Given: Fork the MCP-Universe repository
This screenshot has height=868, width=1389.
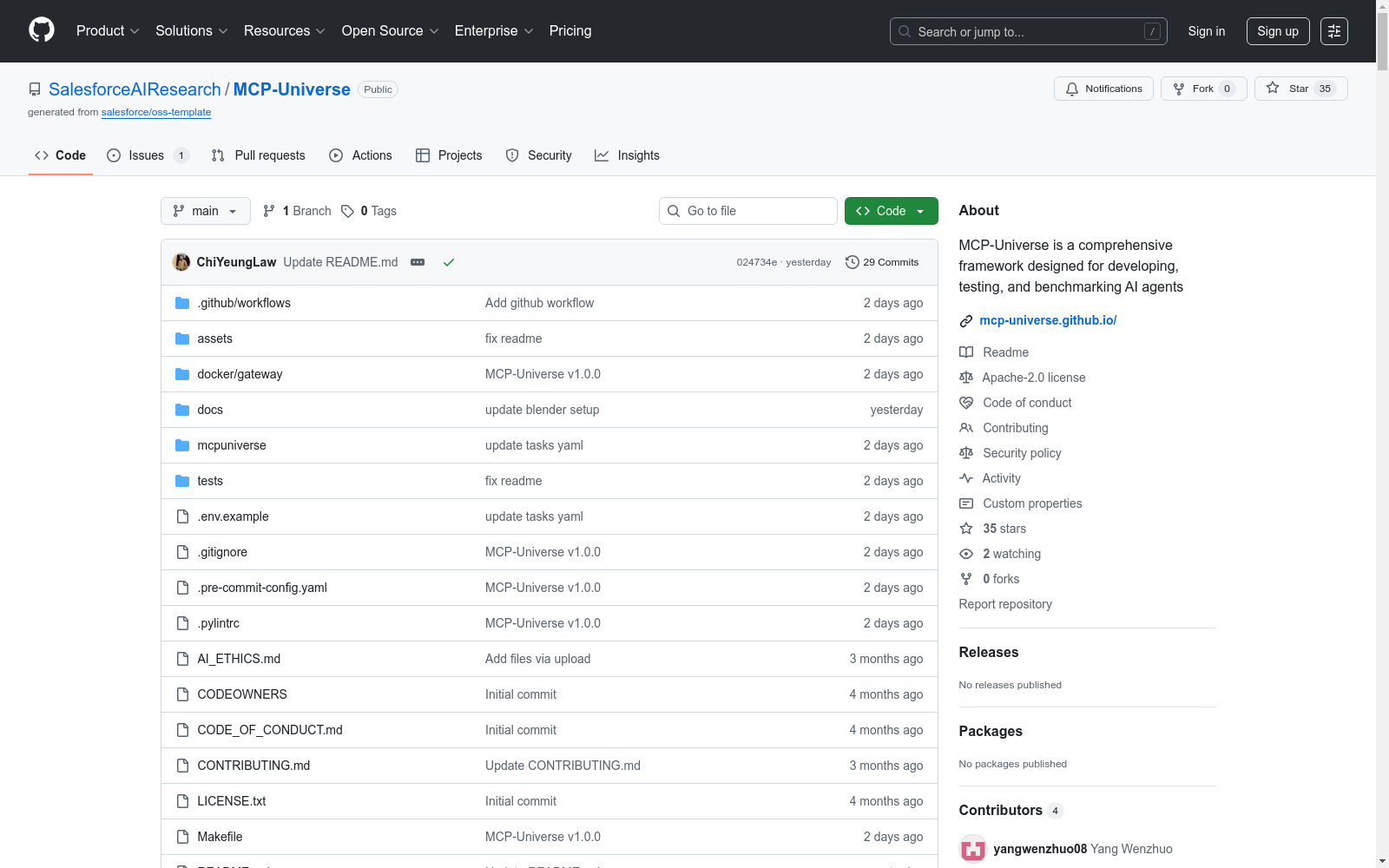Looking at the screenshot, I should click(1203, 89).
